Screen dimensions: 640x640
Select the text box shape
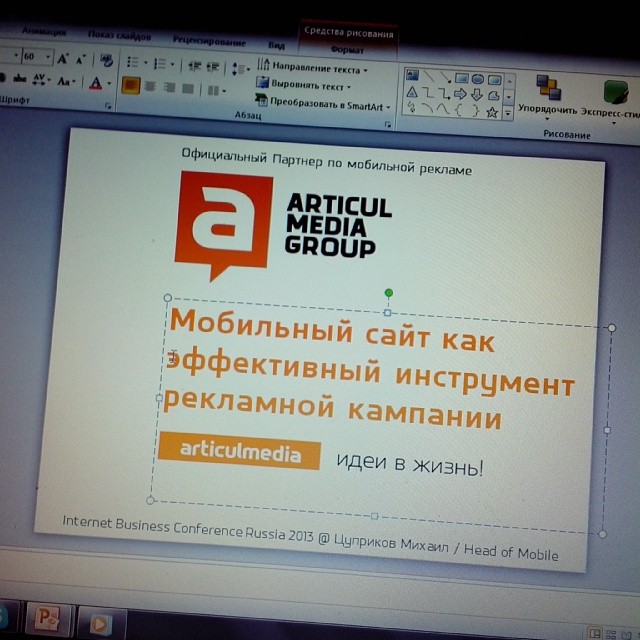pos(413,75)
